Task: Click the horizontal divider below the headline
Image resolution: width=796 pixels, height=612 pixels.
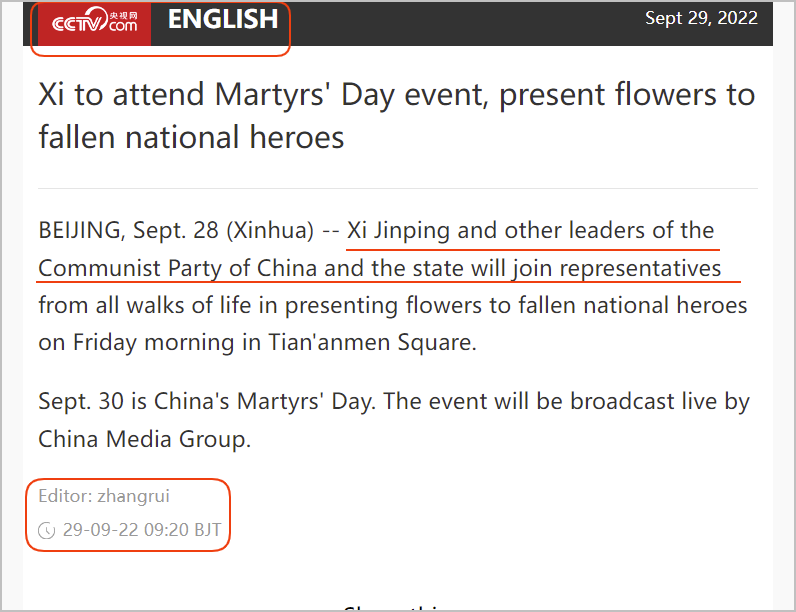Action: click(x=398, y=188)
